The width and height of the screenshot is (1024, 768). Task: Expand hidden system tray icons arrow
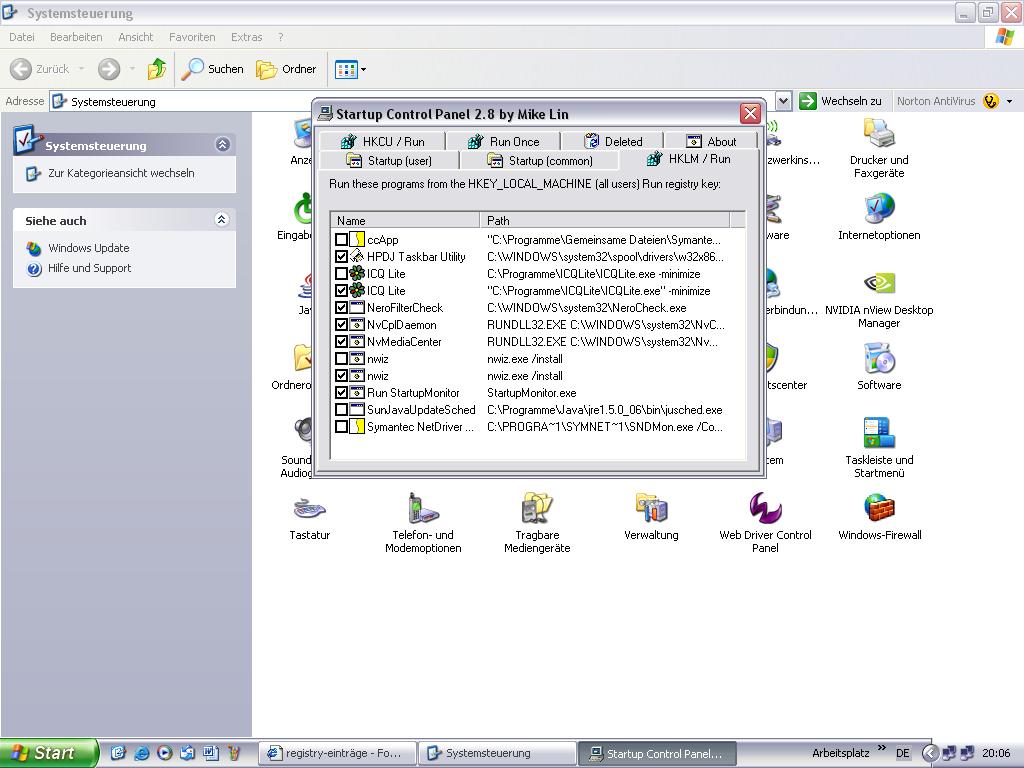[x=929, y=753]
